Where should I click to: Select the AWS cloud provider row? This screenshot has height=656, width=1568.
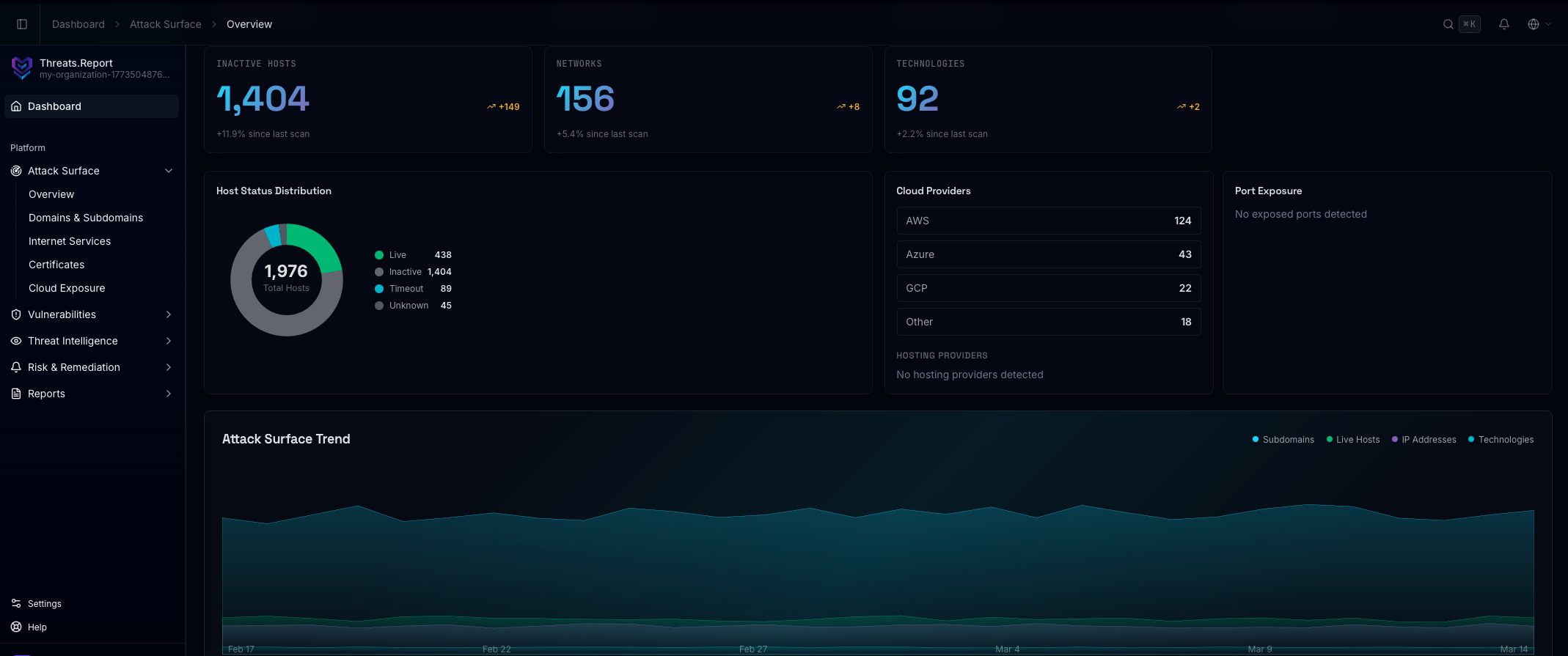(1049, 221)
